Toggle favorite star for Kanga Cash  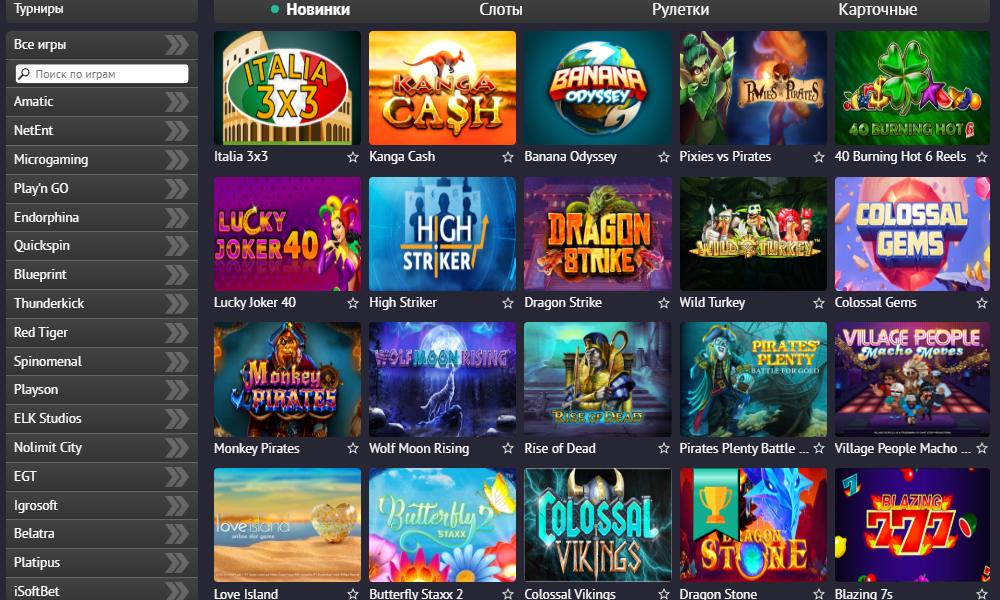coord(508,157)
